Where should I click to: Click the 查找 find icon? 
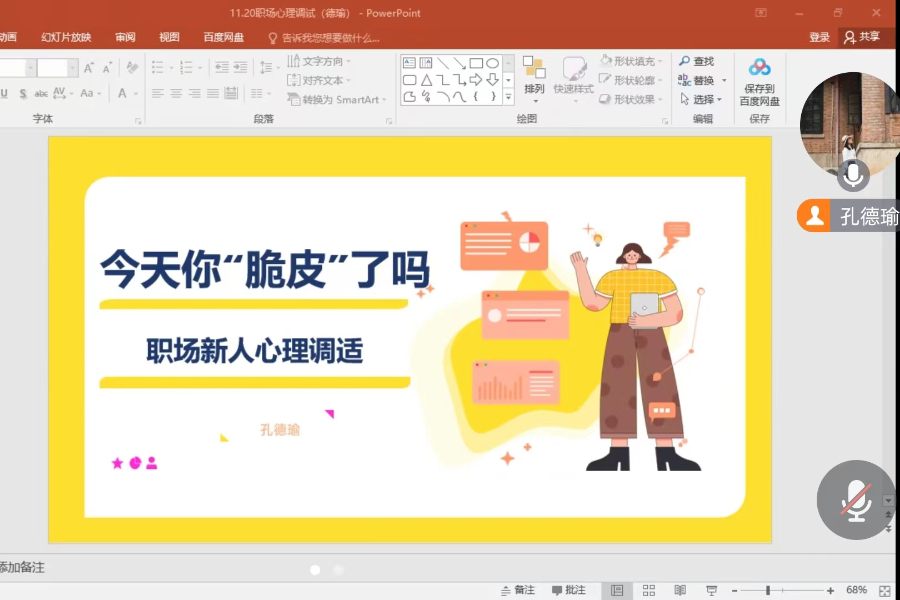click(698, 61)
